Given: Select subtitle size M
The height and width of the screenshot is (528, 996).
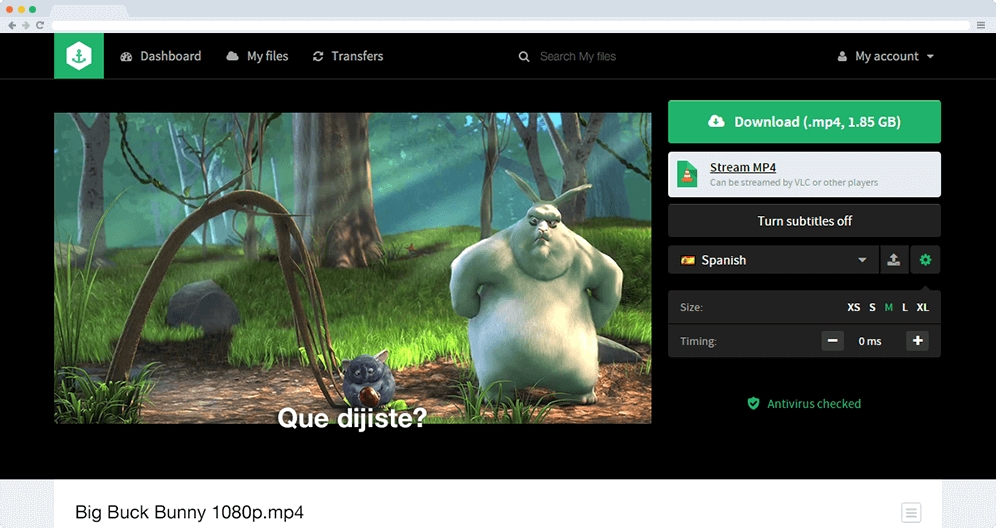Looking at the screenshot, I should (889, 307).
